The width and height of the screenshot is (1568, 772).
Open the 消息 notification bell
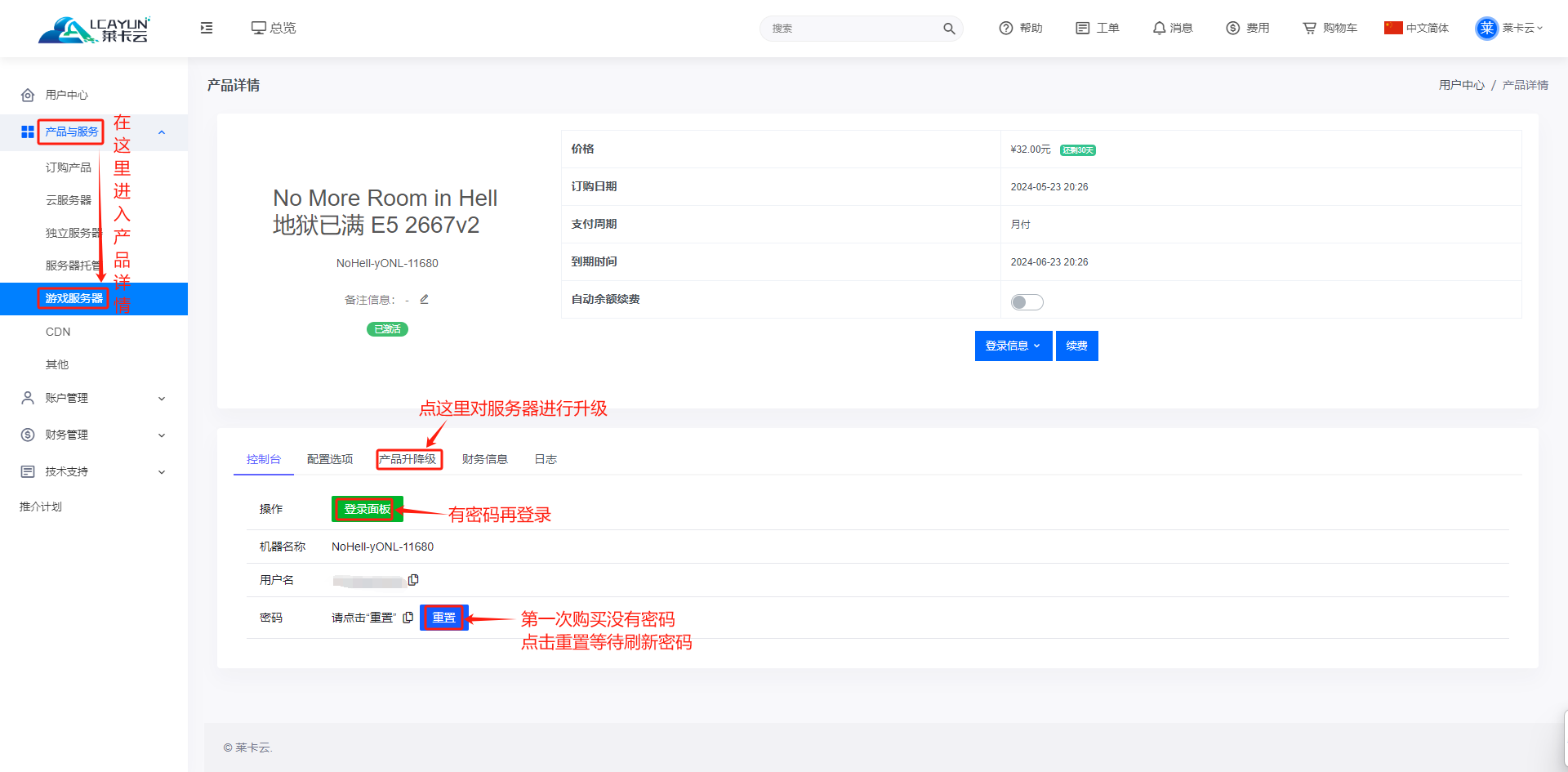click(1159, 28)
